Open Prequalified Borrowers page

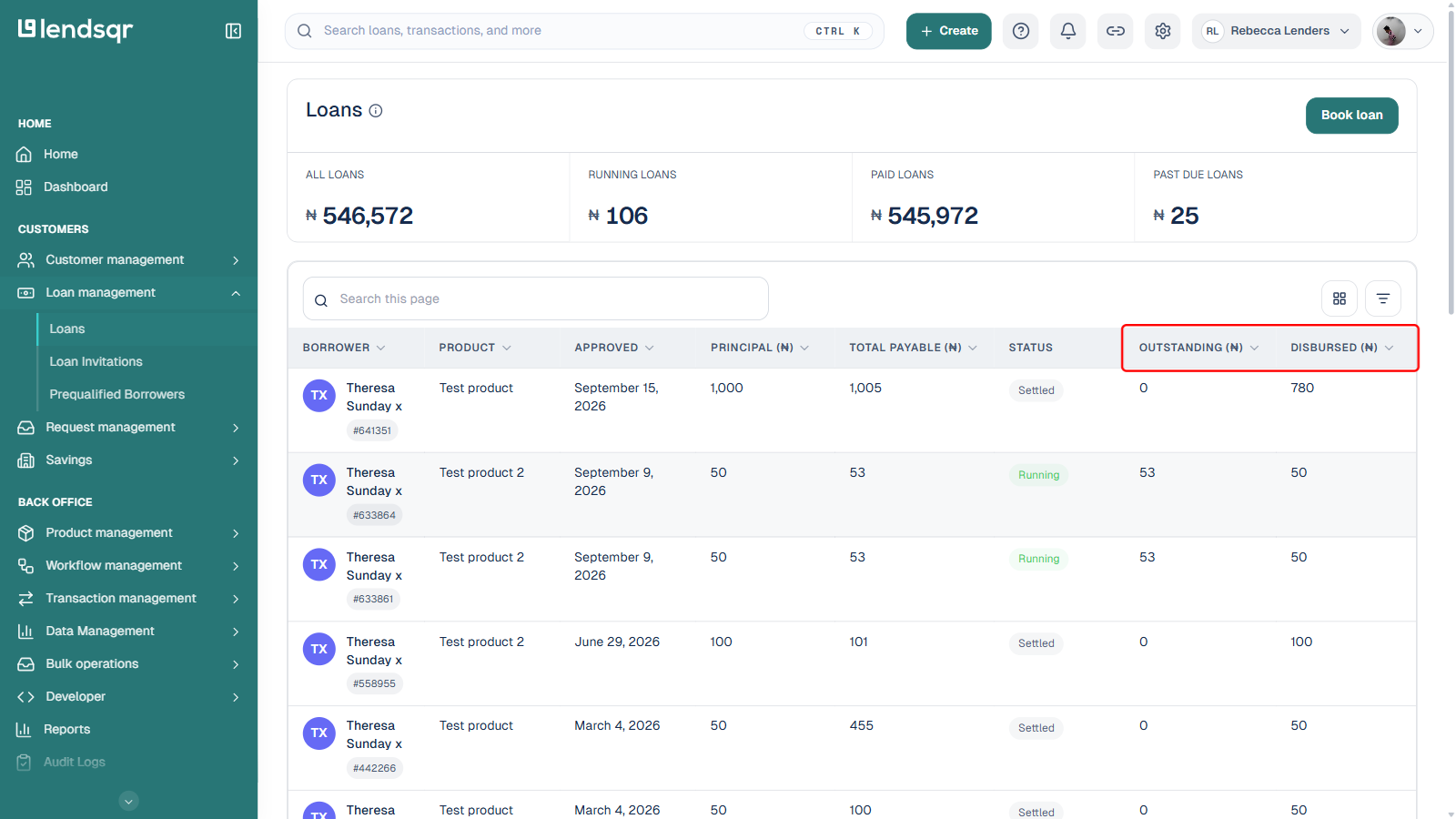tap(116, 395)
